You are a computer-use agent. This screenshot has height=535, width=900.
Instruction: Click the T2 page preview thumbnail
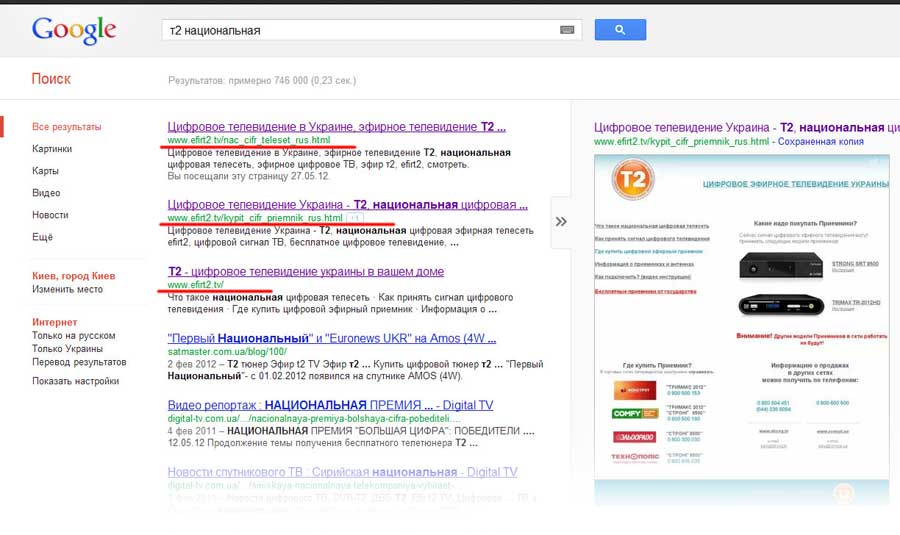(742, 329)
